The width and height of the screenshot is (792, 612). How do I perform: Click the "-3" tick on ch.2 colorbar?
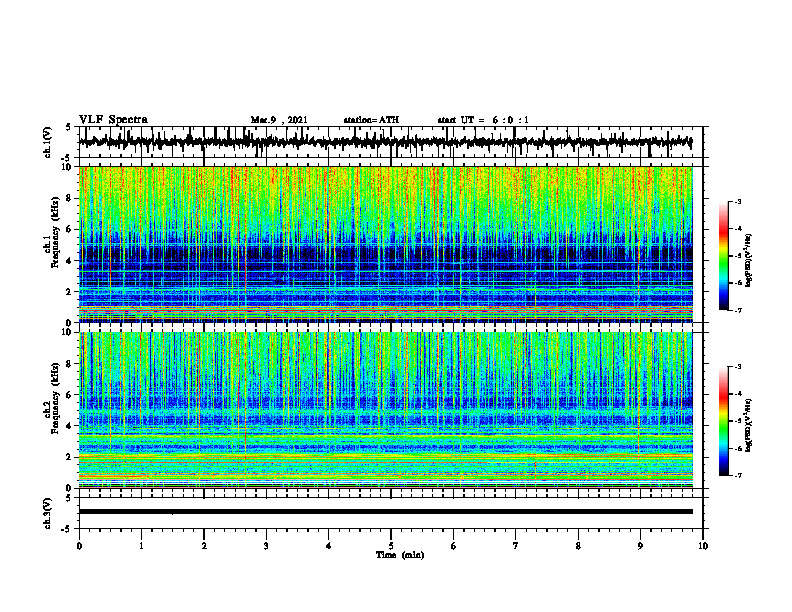[737, 367]
